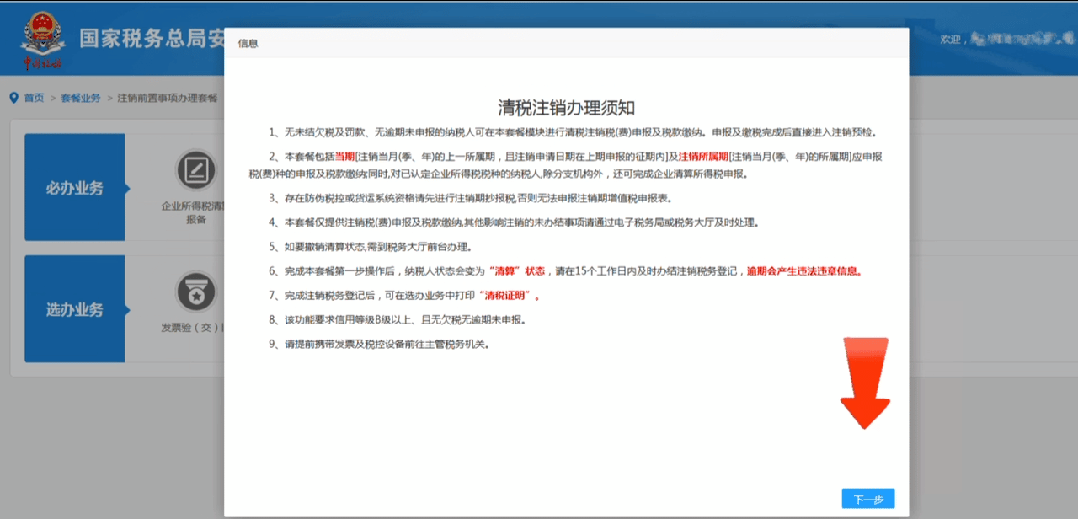This screenshot has height=519, width=1078.
Task: Click the location pin icon beside 首页
Action: [x=14, y=97]
